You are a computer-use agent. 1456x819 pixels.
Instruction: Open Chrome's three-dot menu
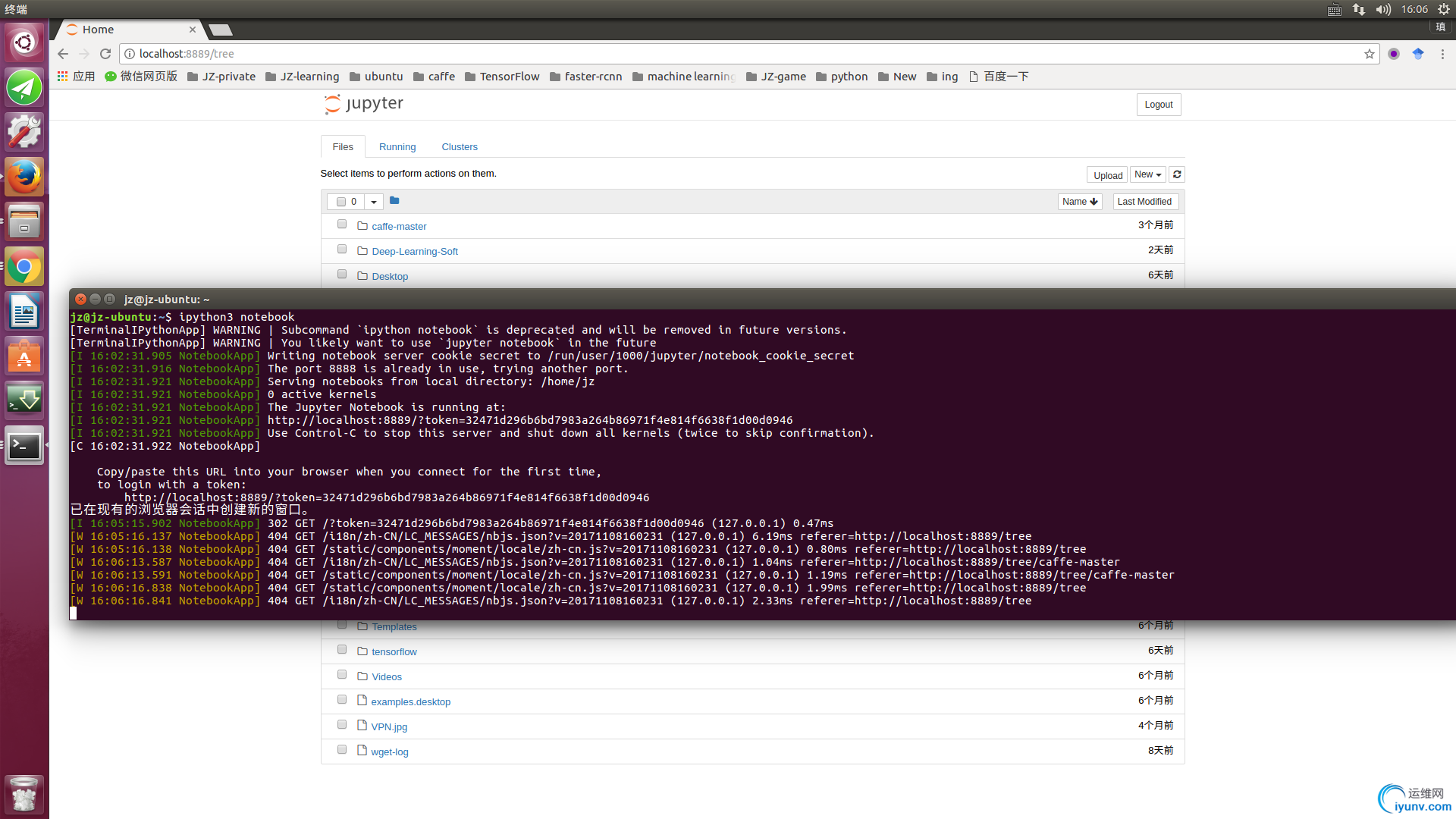pos(1442,54)
